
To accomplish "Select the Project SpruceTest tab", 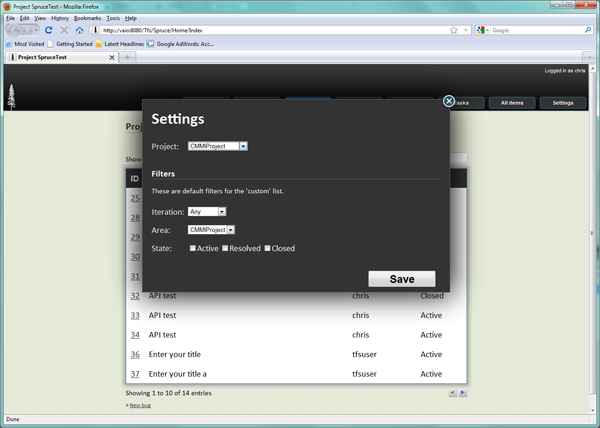I will [59, 57].
